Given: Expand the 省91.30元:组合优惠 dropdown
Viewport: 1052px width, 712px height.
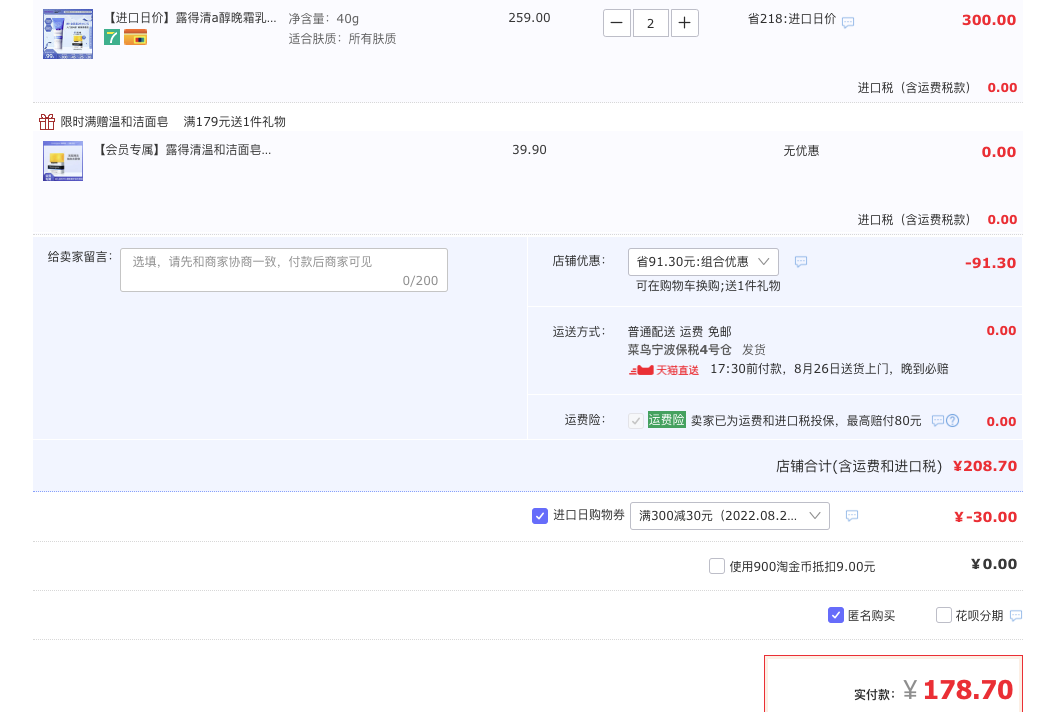Looking at the screenshot, I should click(x=703, y=262).
